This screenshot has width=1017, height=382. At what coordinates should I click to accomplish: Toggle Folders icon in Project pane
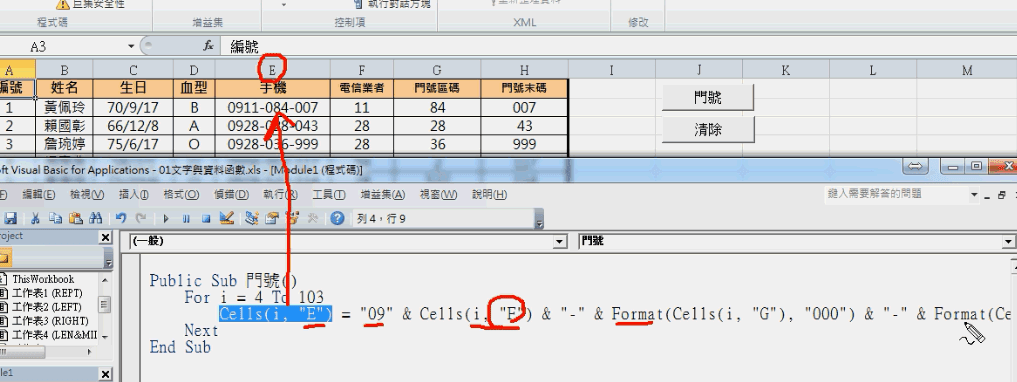(x=5, y=258)
